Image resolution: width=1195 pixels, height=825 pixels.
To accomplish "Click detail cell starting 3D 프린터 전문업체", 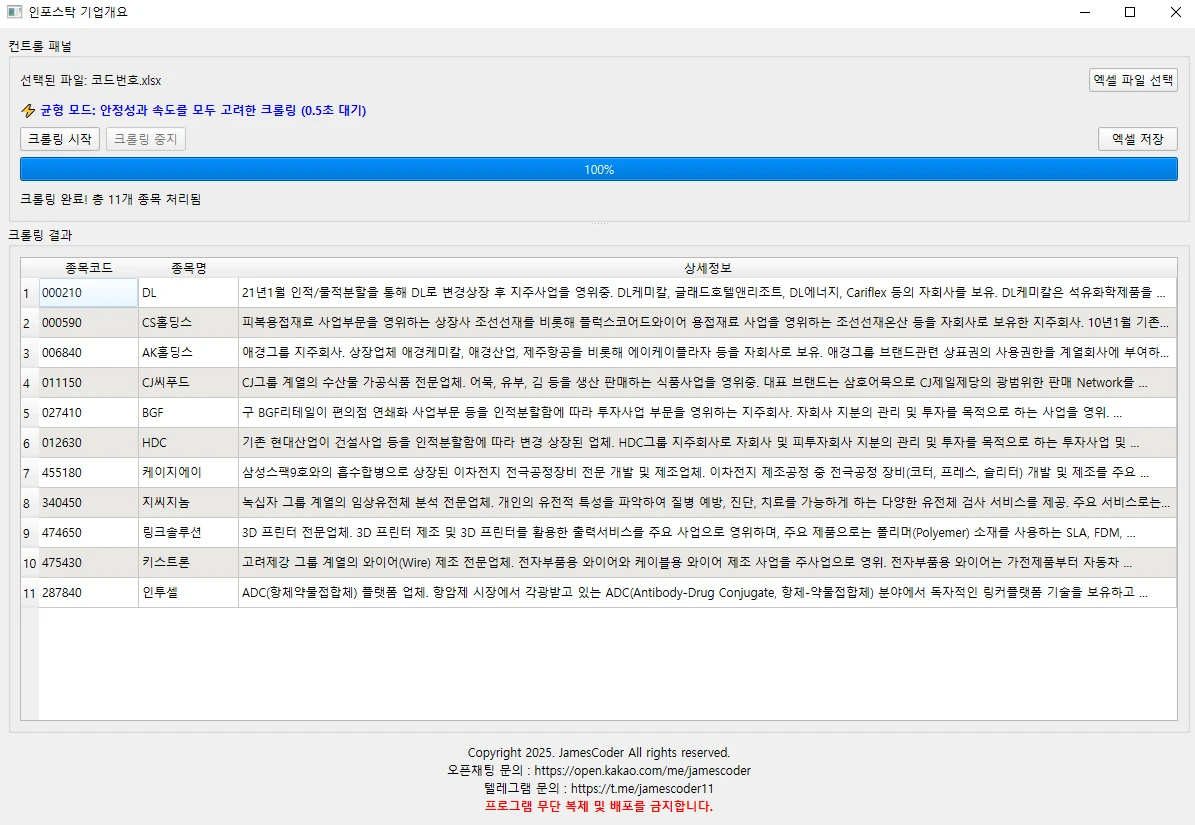I will [707, 532].
